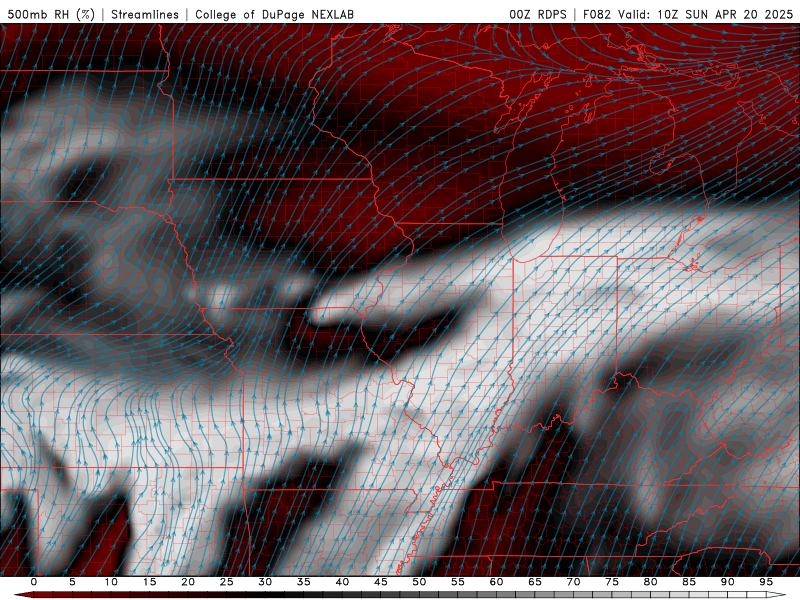The width and height of the screenshot is (800, 600).
Task: Click the colorbar label "55"
Action: (x=458, y=582)
